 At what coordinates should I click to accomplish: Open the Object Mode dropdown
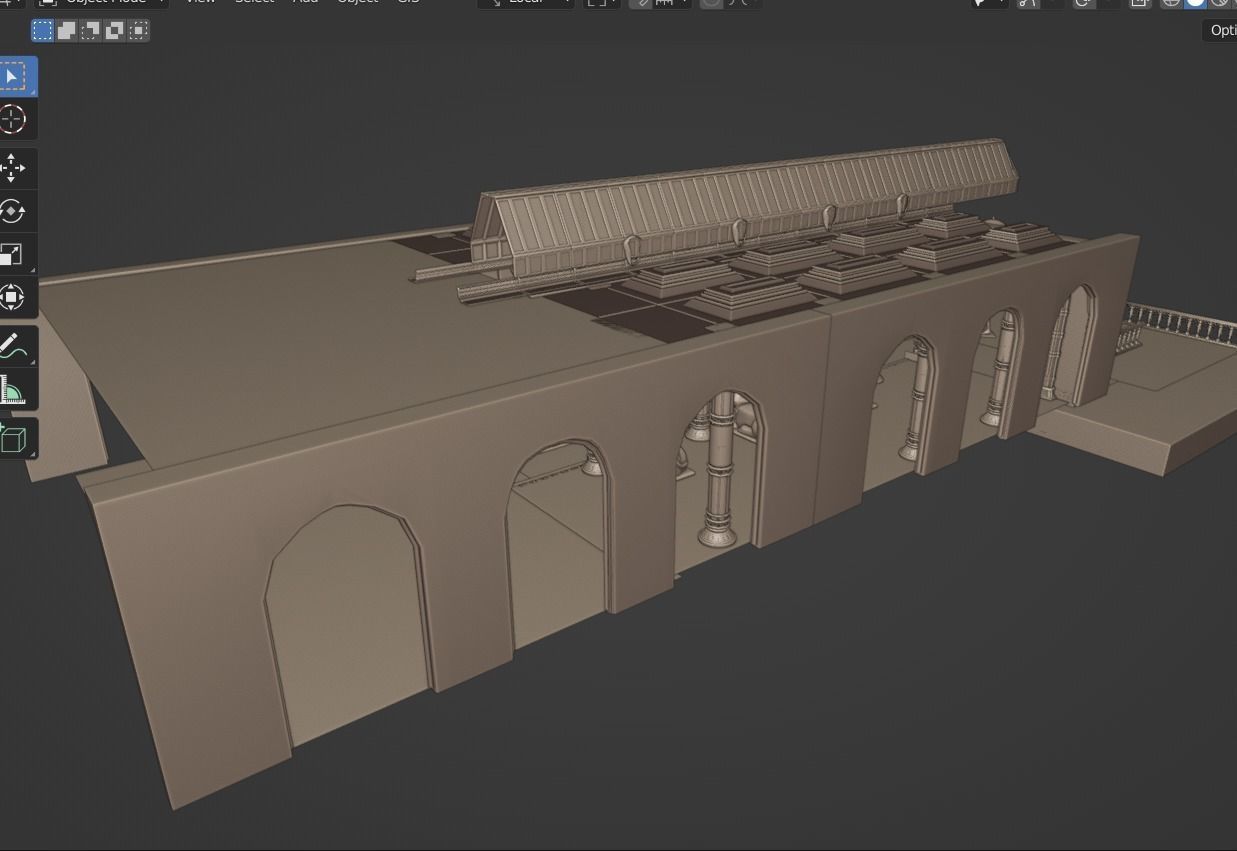(103, 3)
